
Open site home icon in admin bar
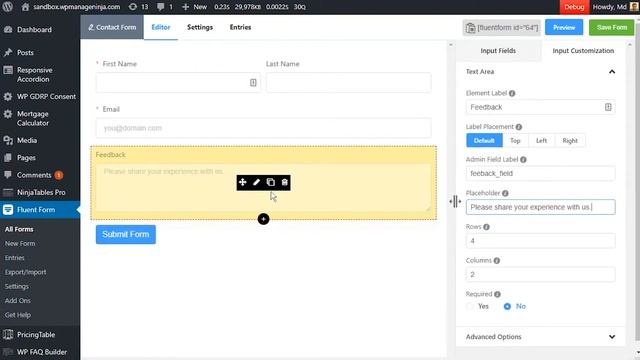pyautogui.click(x=25, y=7)
